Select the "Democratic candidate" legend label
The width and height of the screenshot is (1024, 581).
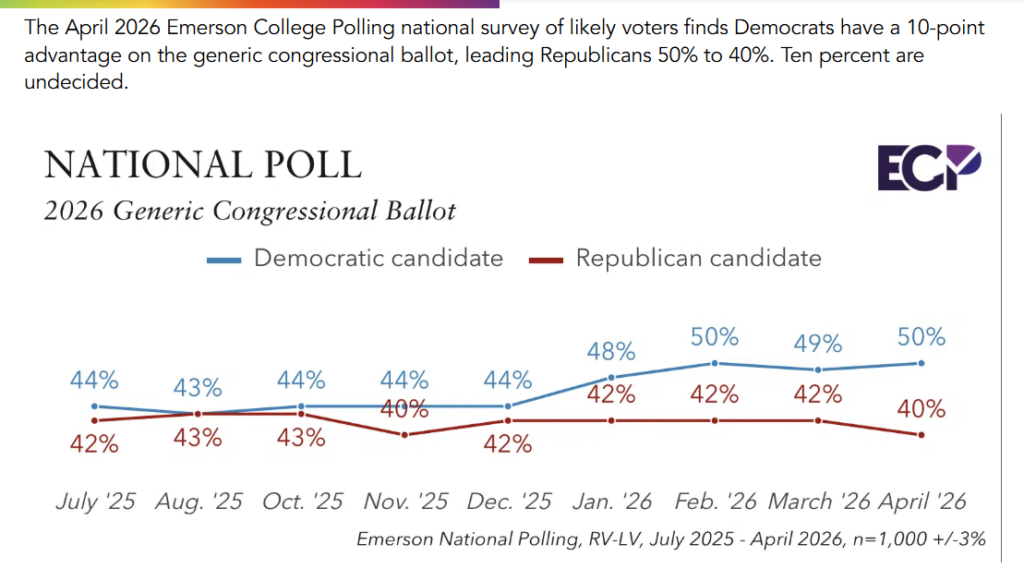click(x=378, y=258)
